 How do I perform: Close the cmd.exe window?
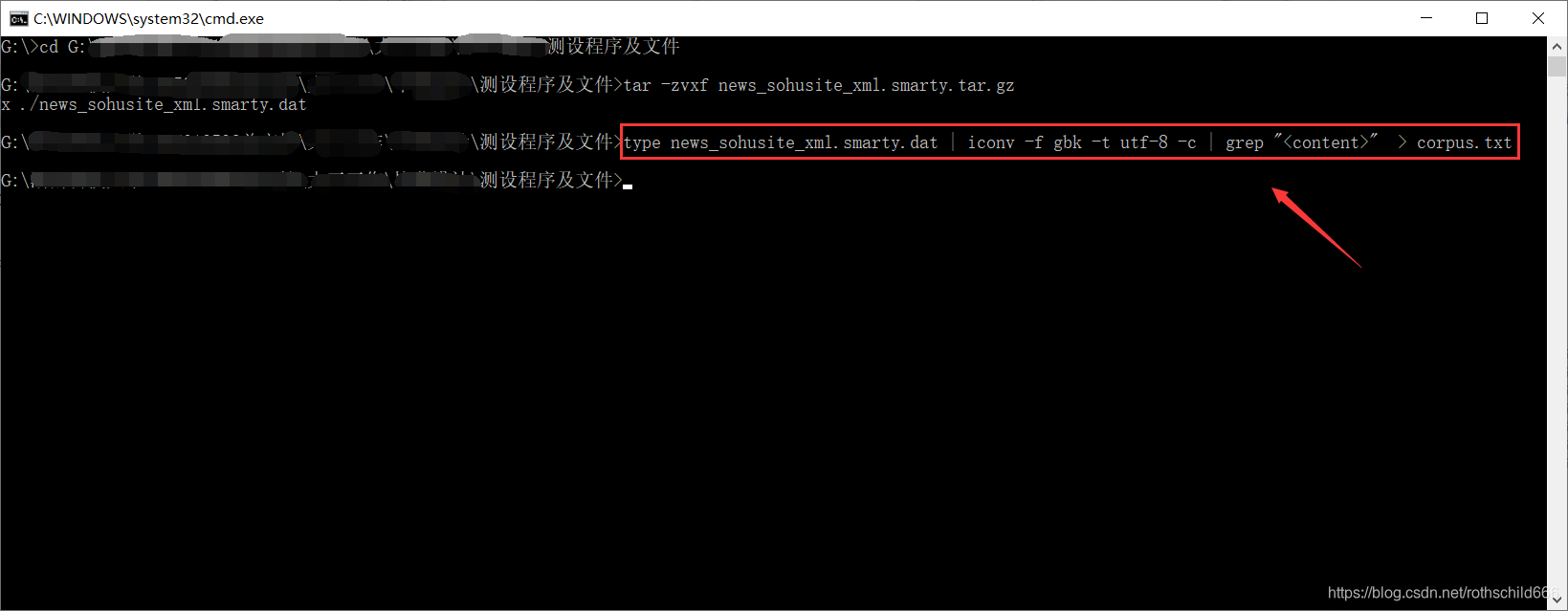point(1538,18)
